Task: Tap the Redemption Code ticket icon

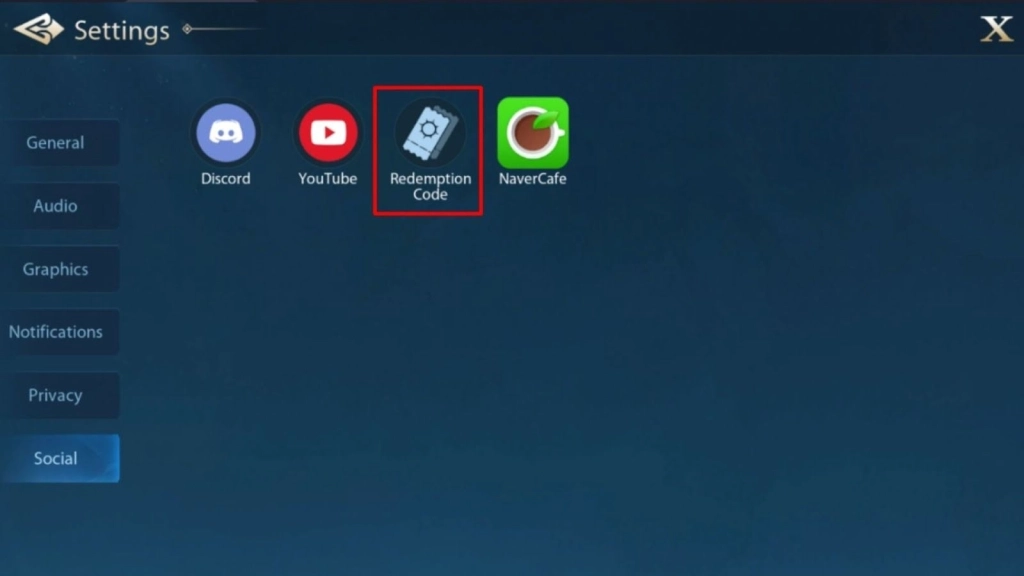Action: pyautogui.click(x=430, y=134)
